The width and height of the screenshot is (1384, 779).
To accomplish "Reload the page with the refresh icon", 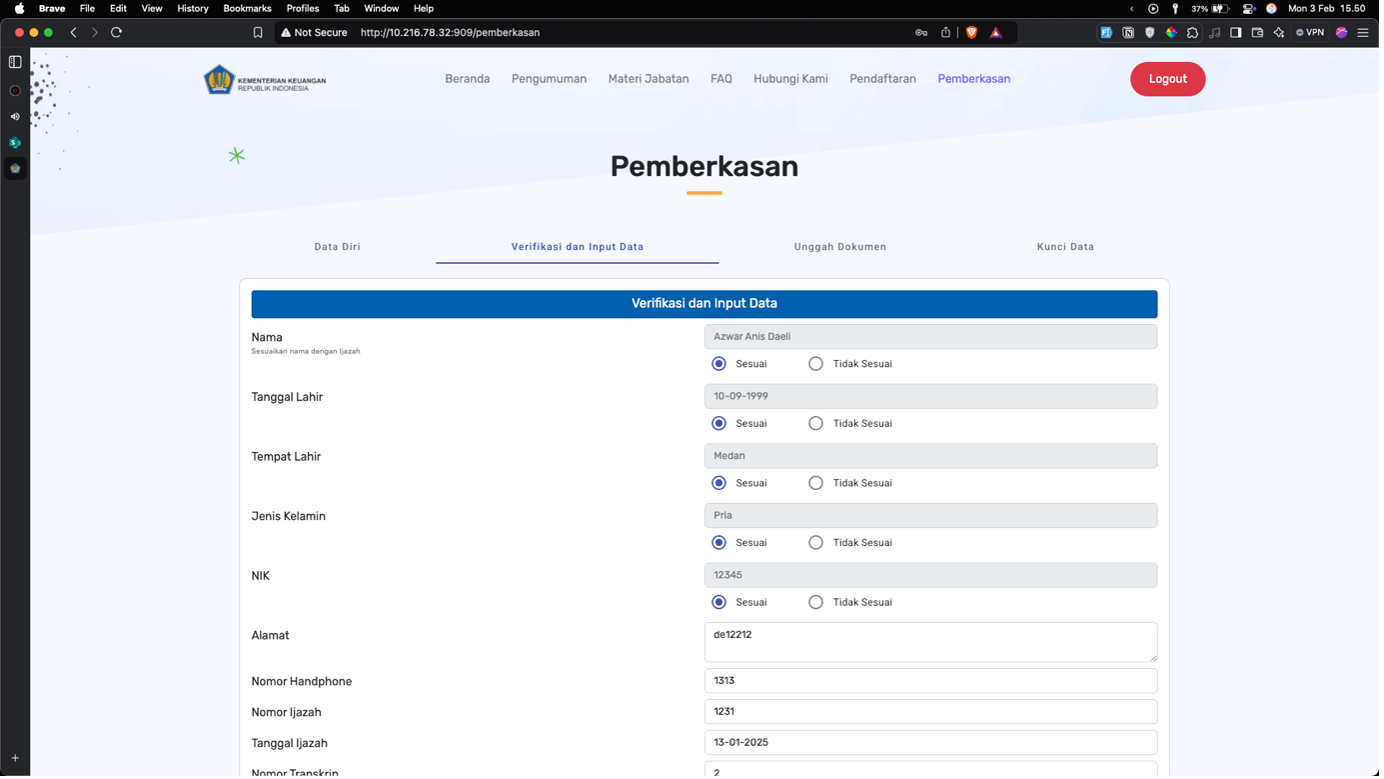I will coord(116,32).
